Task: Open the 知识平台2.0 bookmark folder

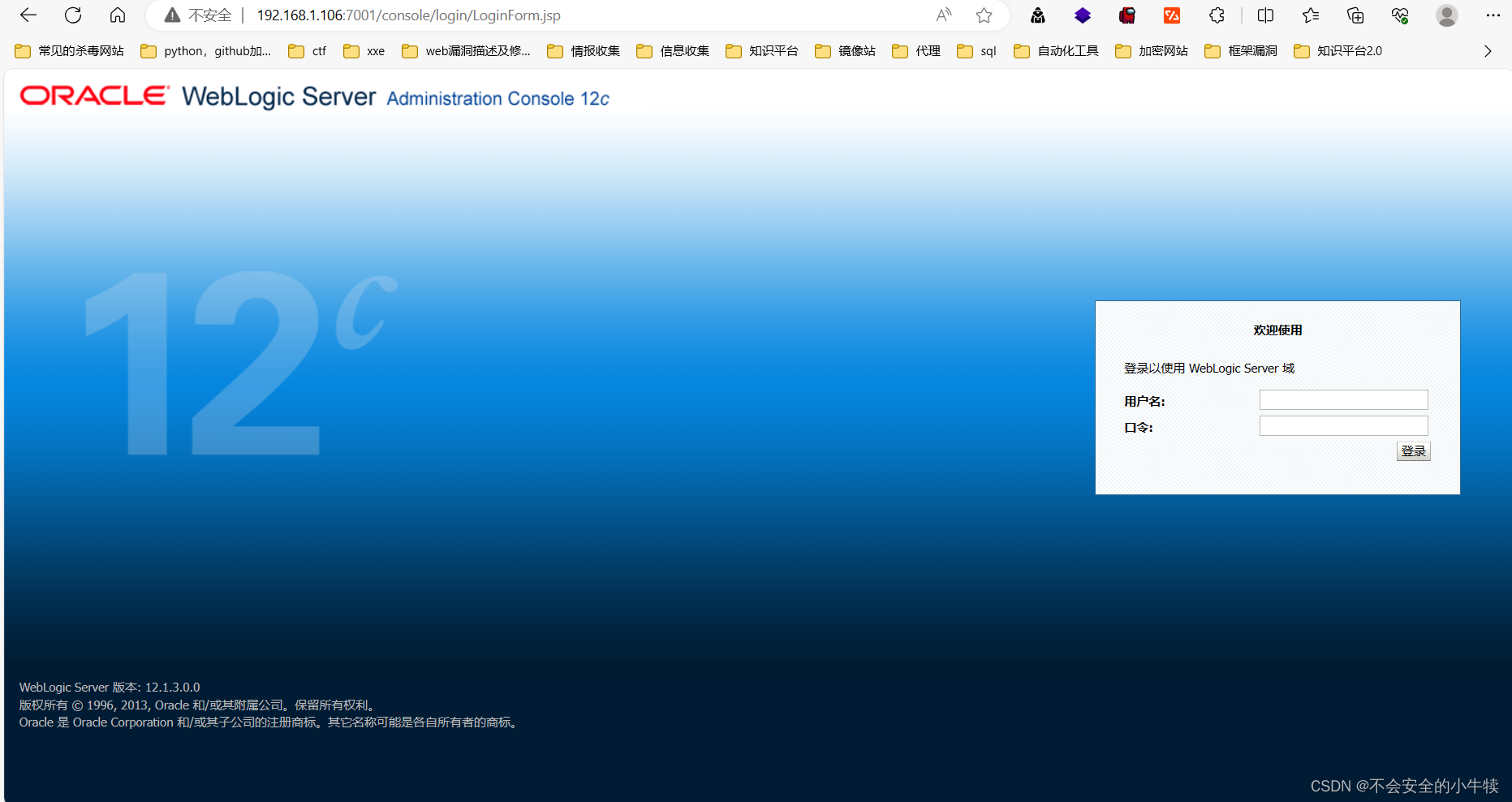Action: click(x=1338, y=51)
